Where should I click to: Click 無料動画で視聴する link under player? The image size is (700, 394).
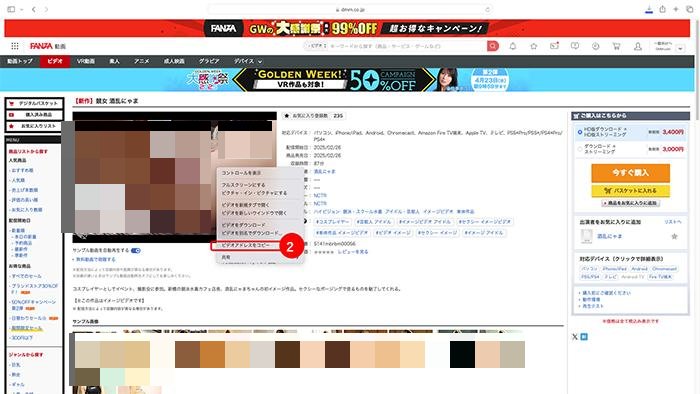click(x=94, y=259)
